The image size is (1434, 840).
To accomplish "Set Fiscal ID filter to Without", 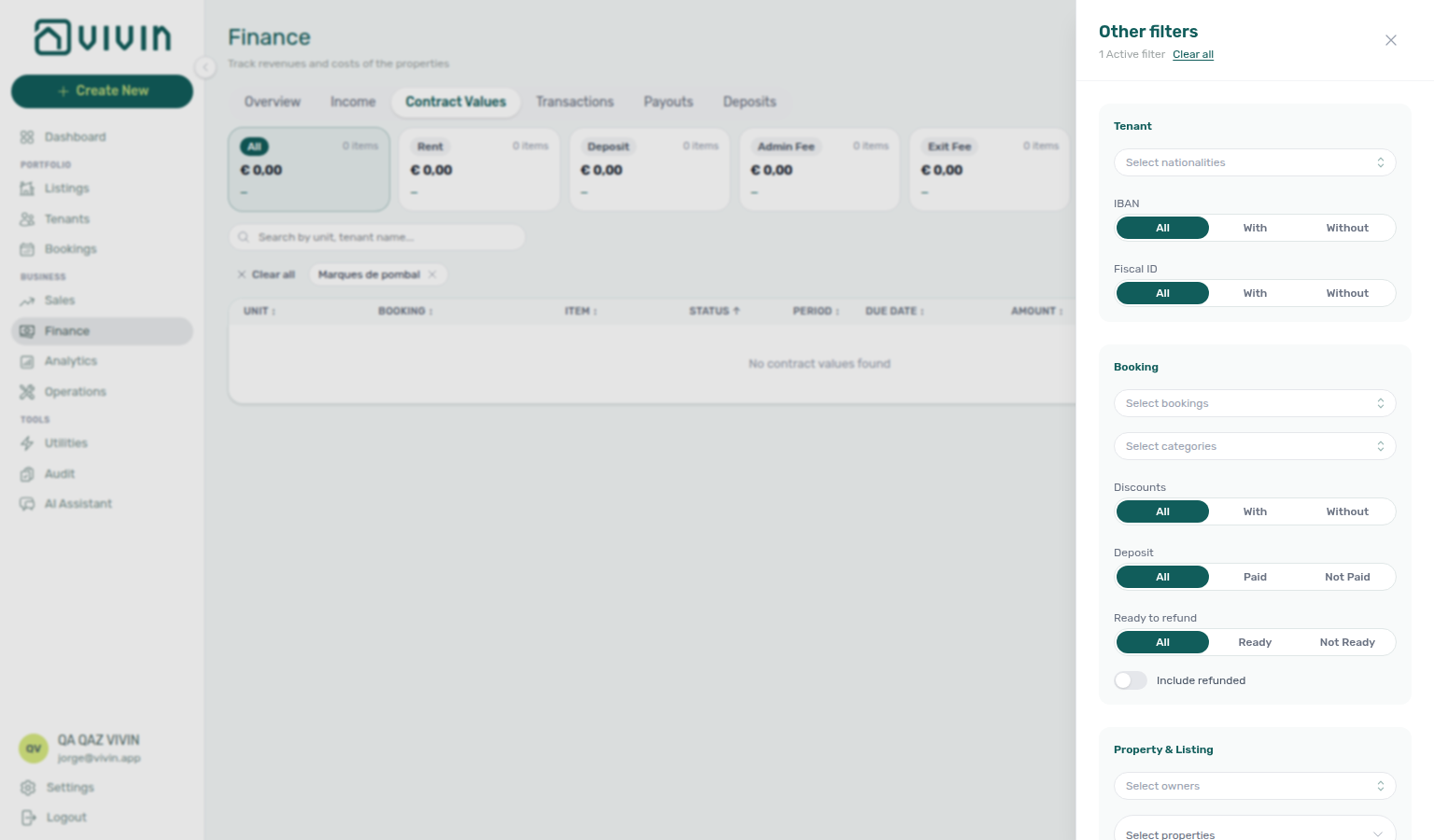I will 1347,293.
